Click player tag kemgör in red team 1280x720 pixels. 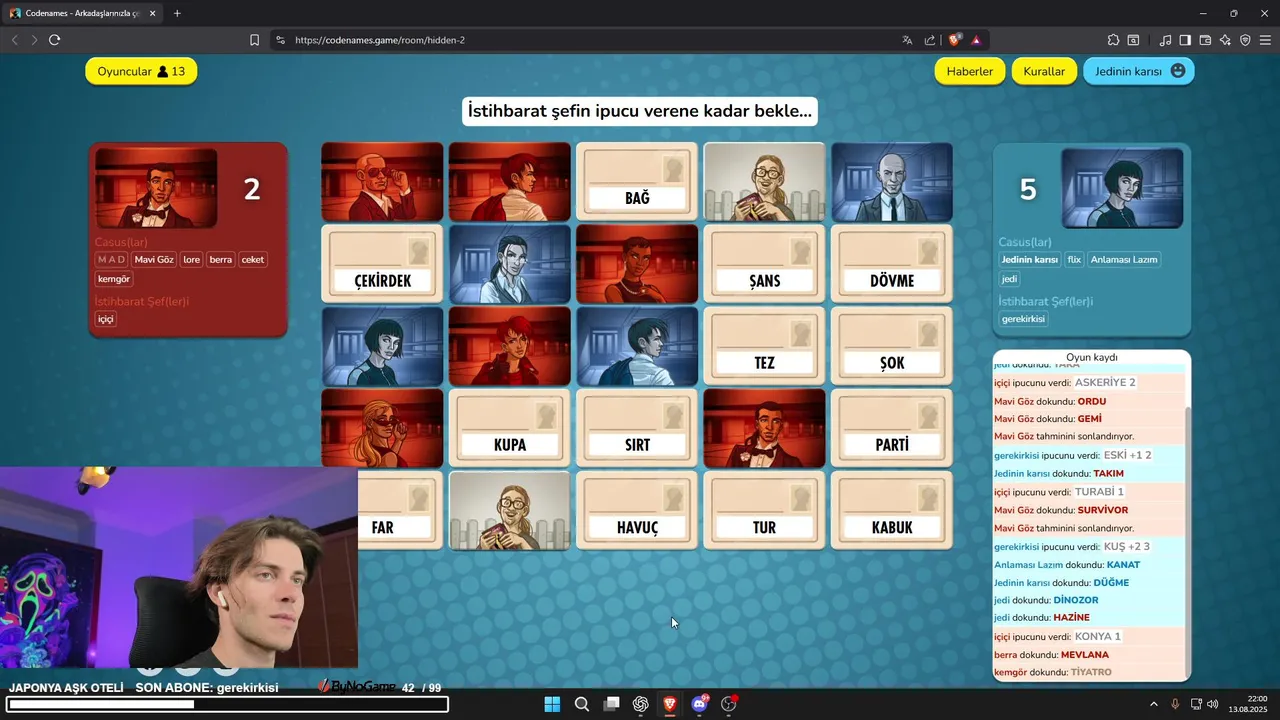114,279
